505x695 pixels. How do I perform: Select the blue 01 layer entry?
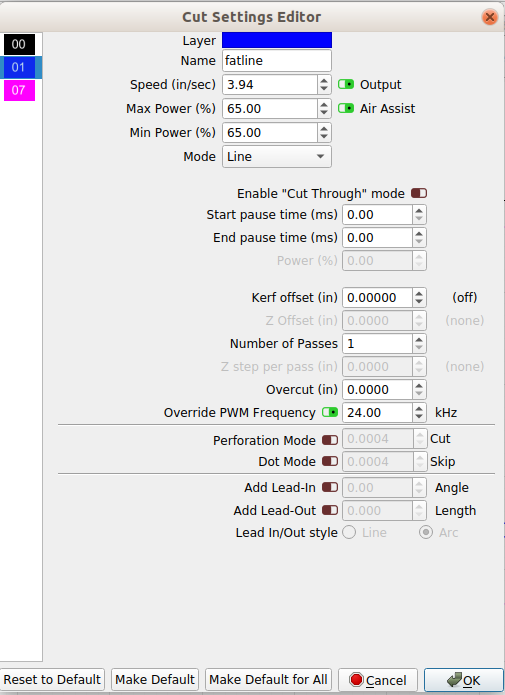click(21, 67)
